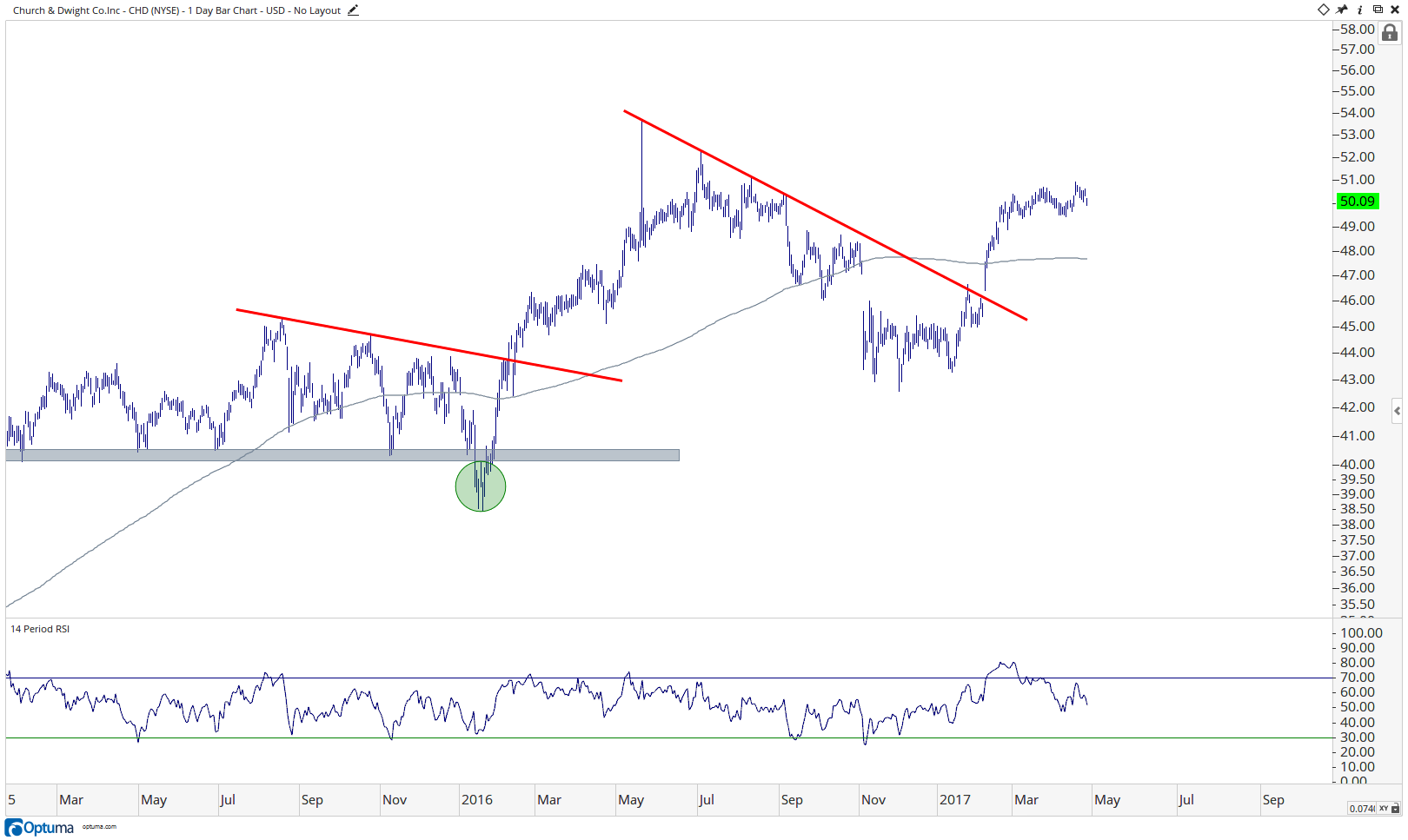Viewport: 1408px width, 840px height.
Task: Click the 14 Period RSI label
Action: pos(40,629)
